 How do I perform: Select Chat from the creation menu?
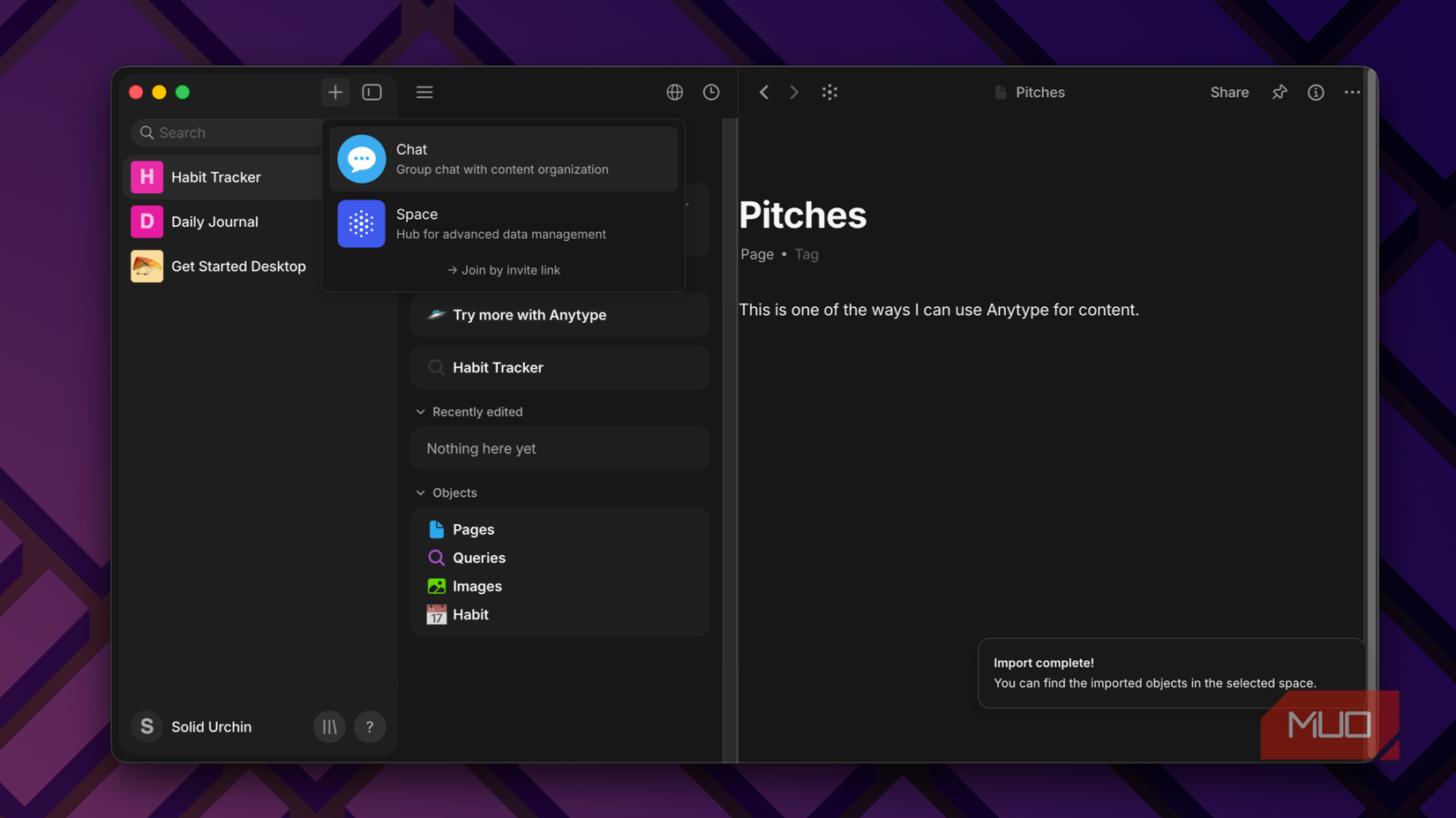point(503,158)
